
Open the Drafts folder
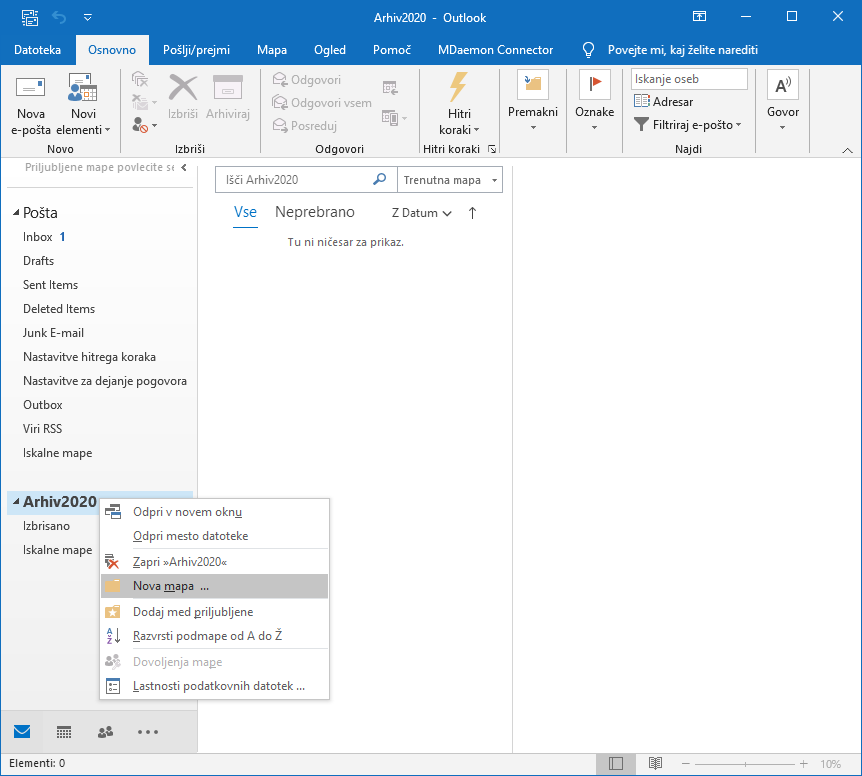click(38, 261)
